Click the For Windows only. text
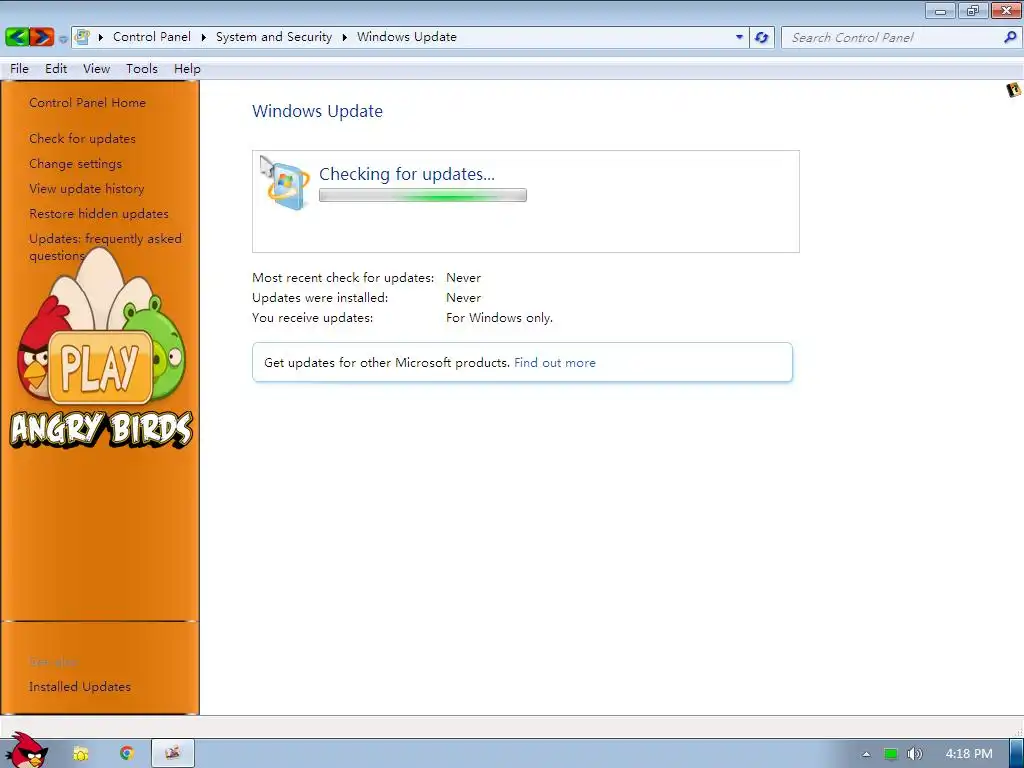This screenshot has height=768, width=1024. click(499, 318)
